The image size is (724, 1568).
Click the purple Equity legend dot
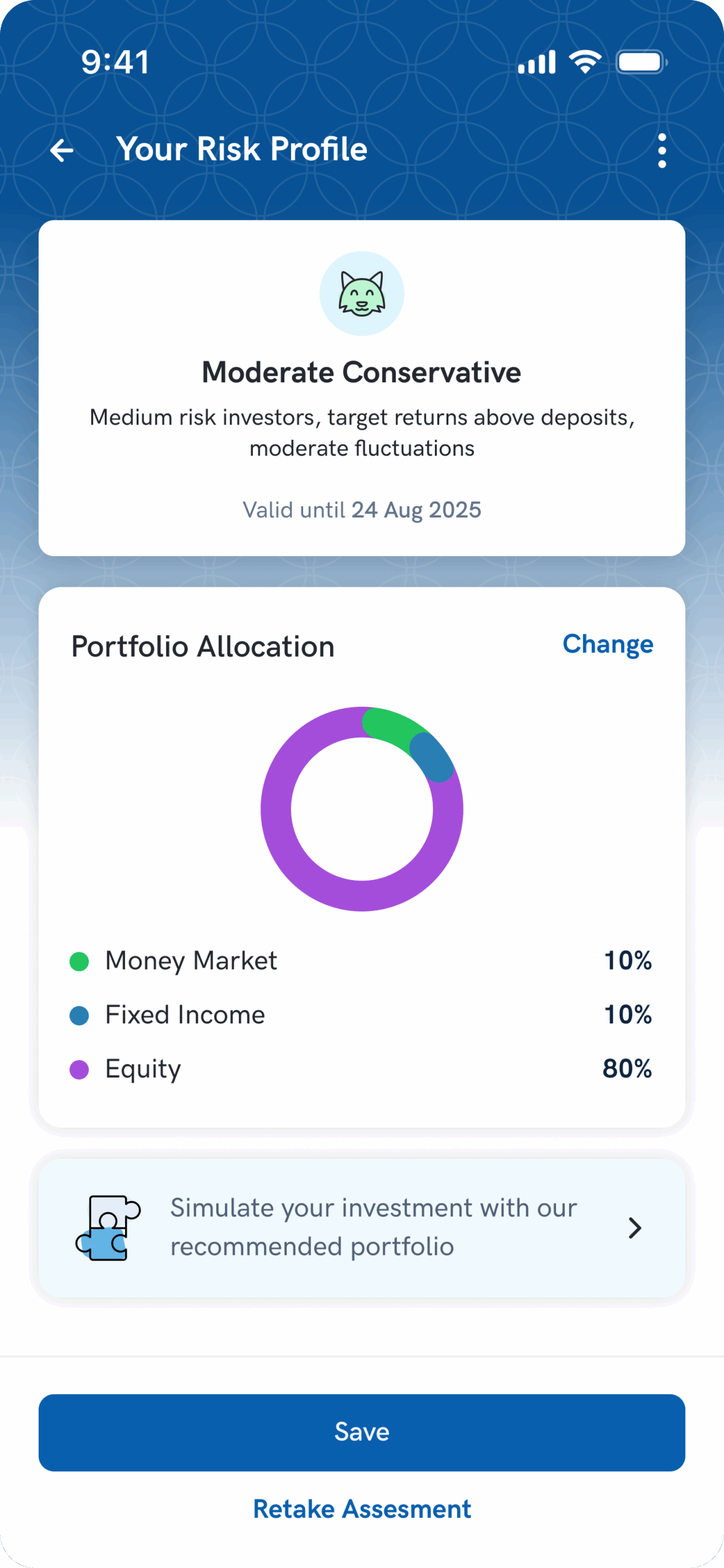click(80, 1069)
